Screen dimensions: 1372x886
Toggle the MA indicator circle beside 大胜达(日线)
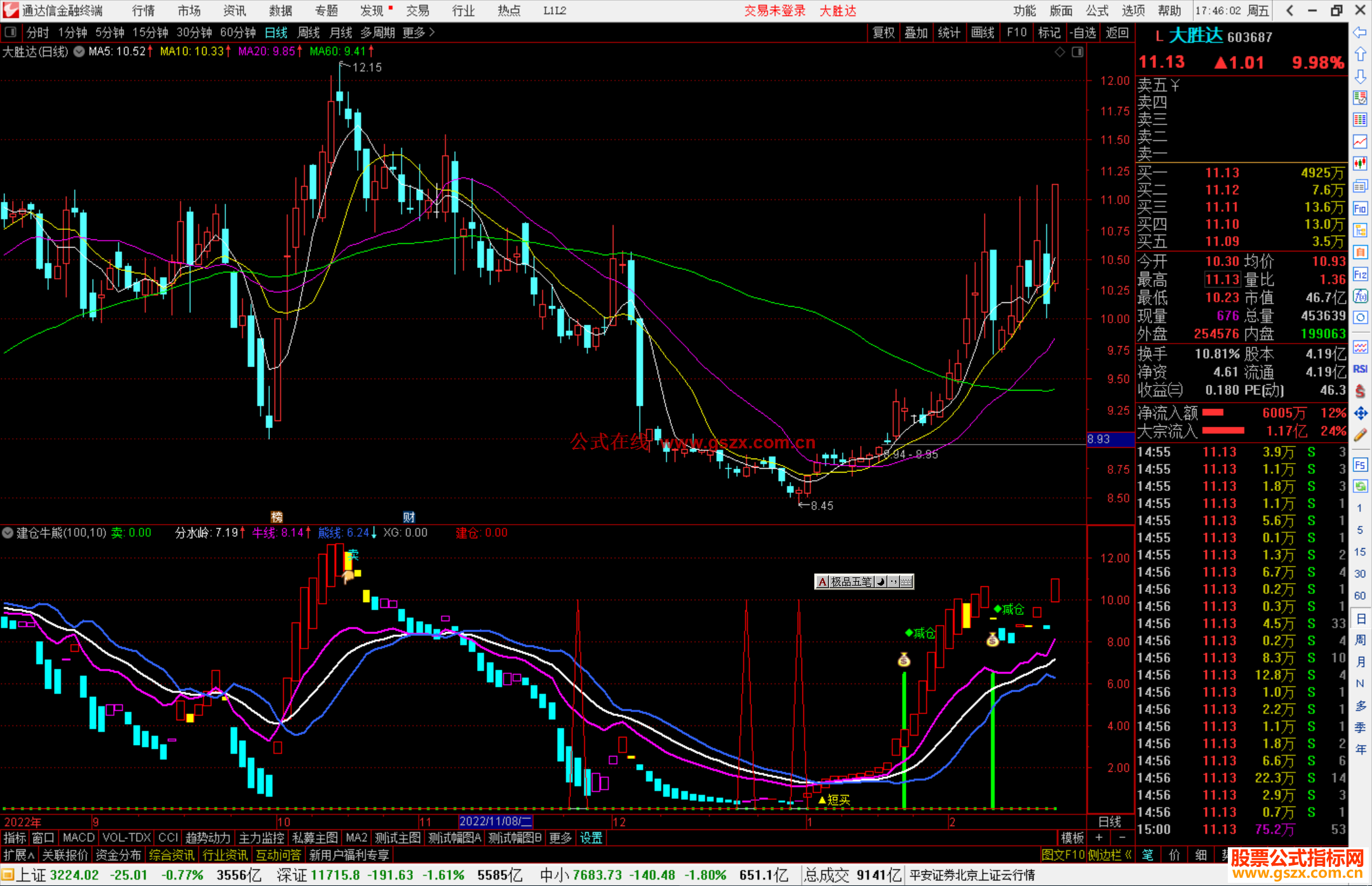tap(79, 51)
